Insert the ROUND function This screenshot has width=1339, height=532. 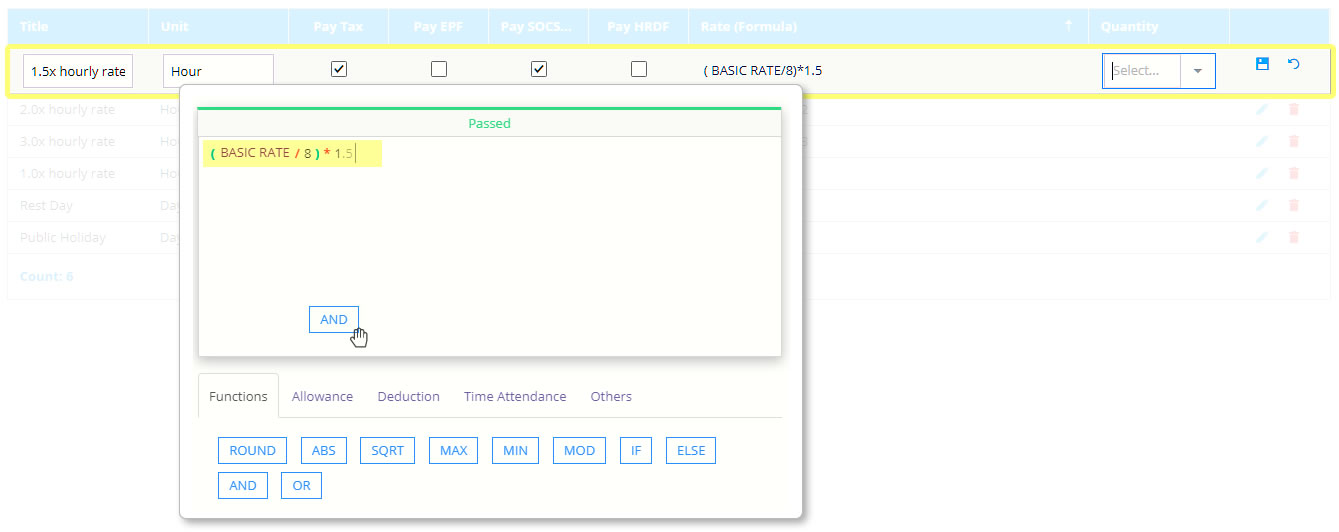pos(252,451)
